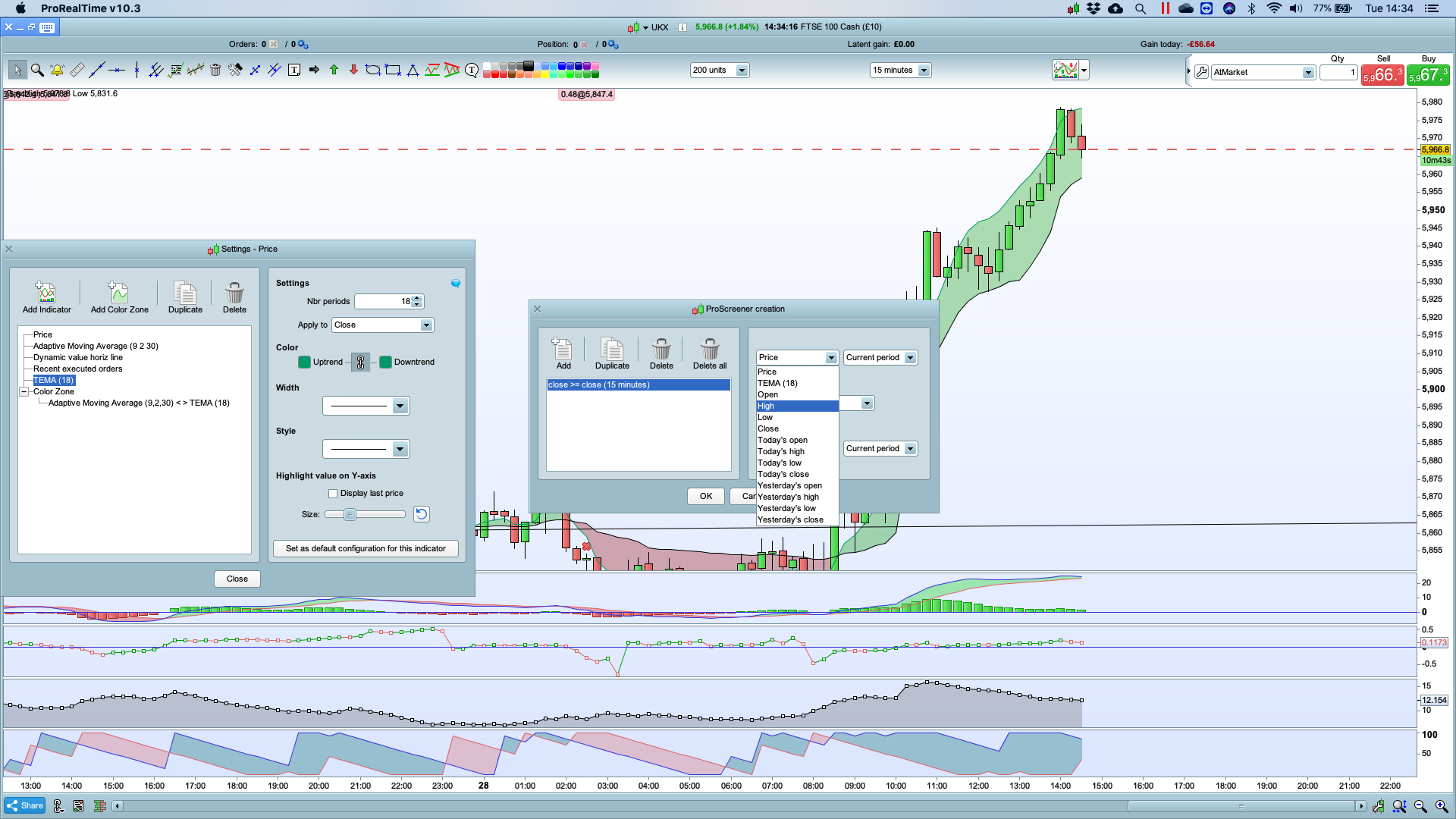Click OK in ProScreener creation dialog
The height and width of the screenshot is (819, 1456).
pyautogui.click(x=705, y=497)
